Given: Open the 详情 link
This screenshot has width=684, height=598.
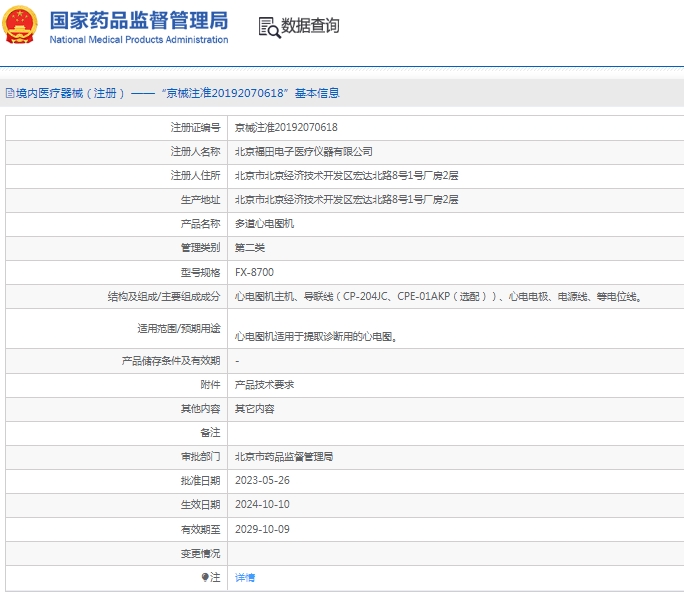Looking at the screenshot, I should (245, 577).
